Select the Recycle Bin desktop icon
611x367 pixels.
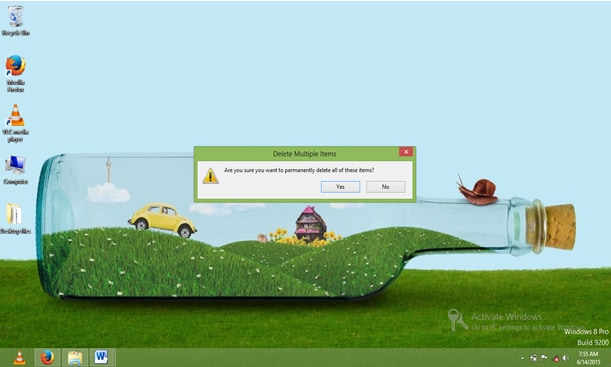pos(16,21)
